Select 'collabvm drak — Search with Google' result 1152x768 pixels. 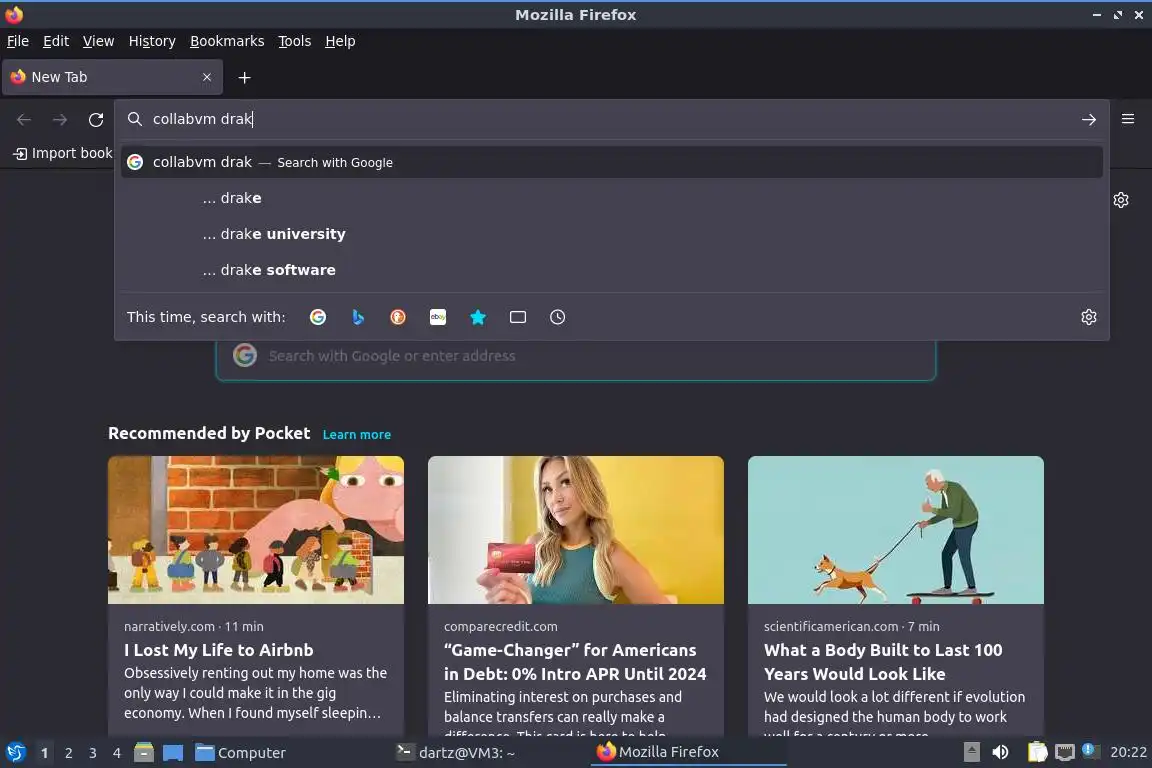coord(611,162)
